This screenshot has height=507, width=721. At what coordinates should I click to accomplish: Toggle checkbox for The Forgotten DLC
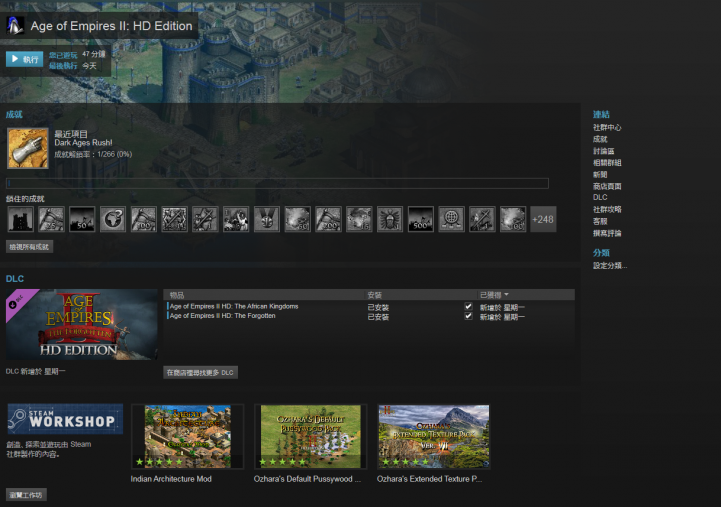pos(468,316)
